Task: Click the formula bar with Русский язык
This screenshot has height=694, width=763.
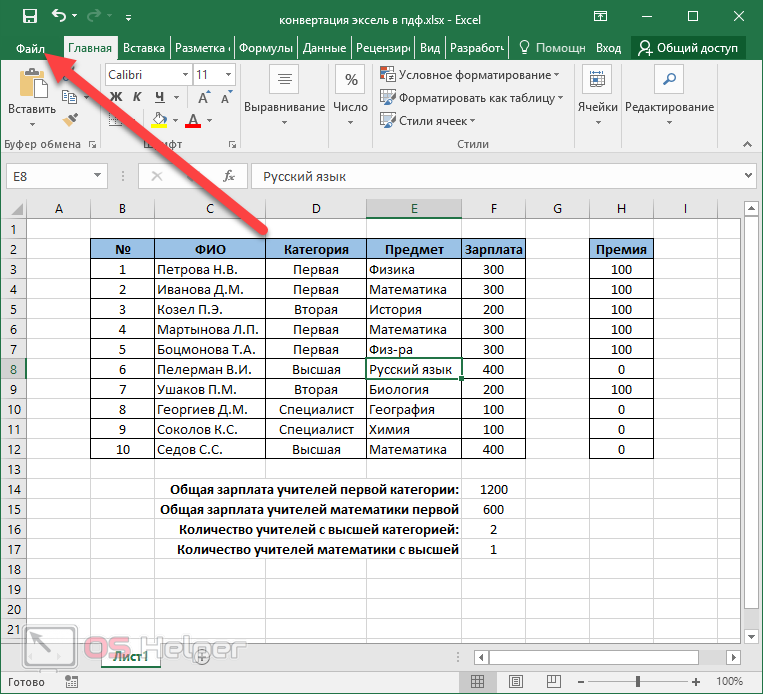Action: coord(496,176)
